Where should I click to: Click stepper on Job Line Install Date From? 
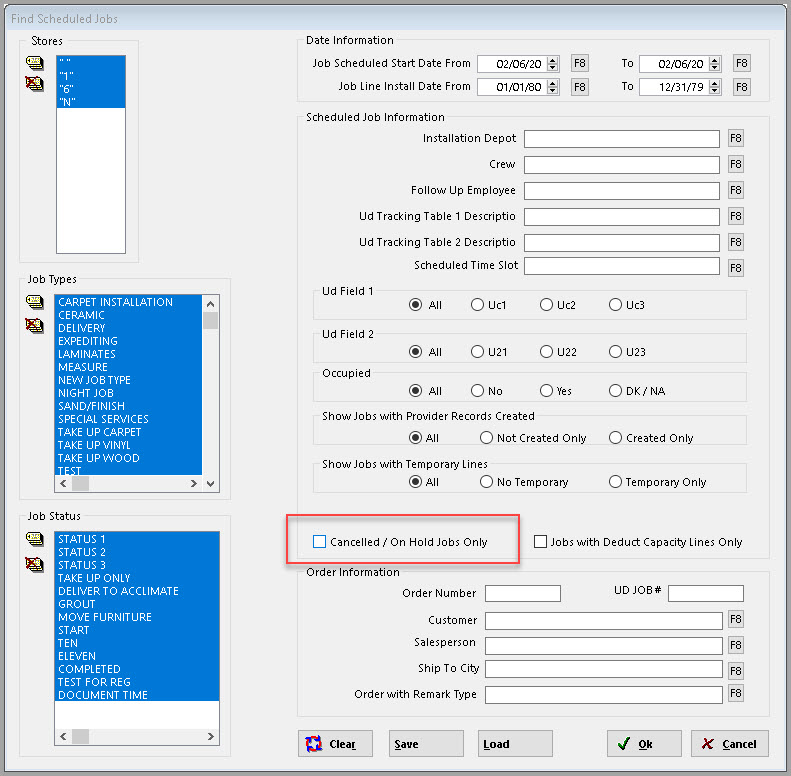click(553, 87)
